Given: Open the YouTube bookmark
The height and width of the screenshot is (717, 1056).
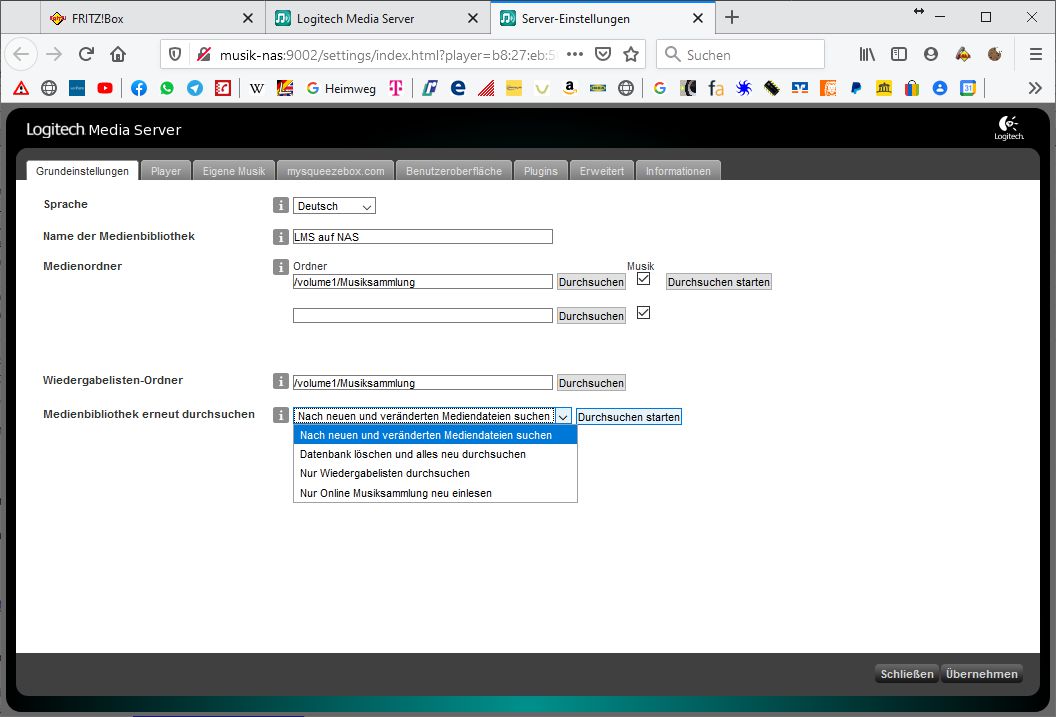Looking at the screenshot, I should click(104, 88).
